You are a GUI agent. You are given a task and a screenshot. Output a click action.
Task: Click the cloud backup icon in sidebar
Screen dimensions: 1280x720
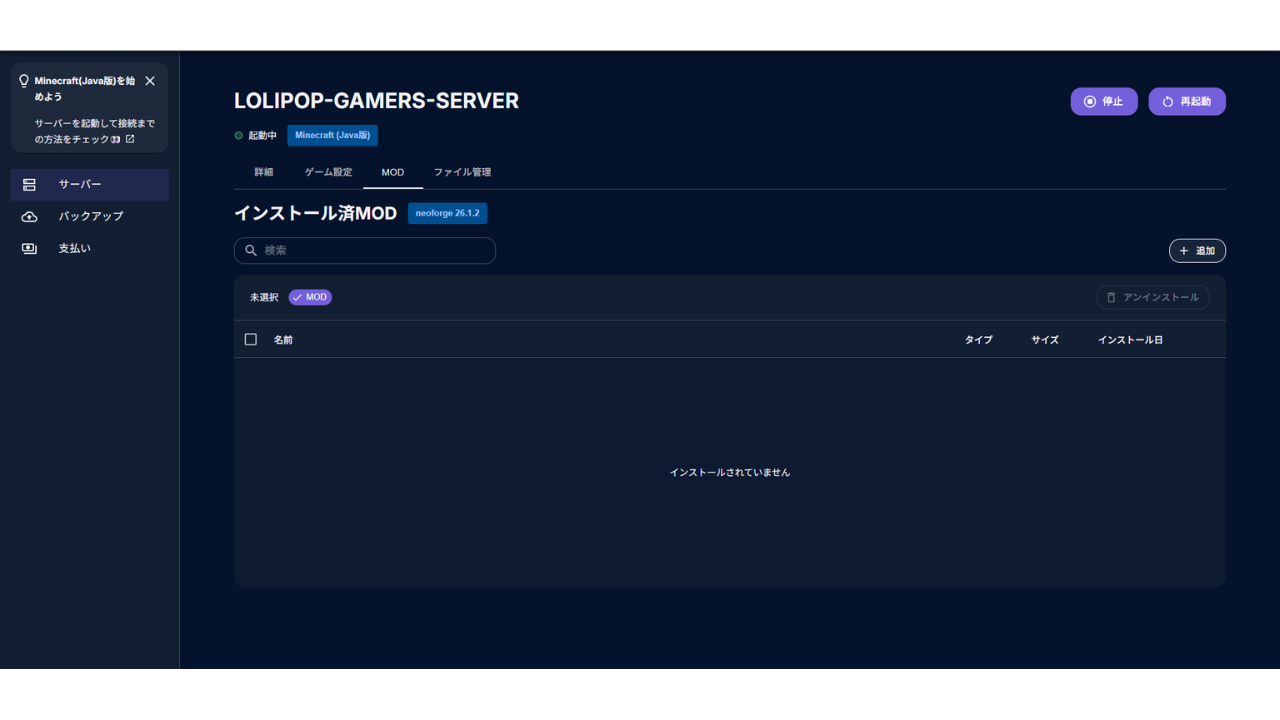click(29, 217)
